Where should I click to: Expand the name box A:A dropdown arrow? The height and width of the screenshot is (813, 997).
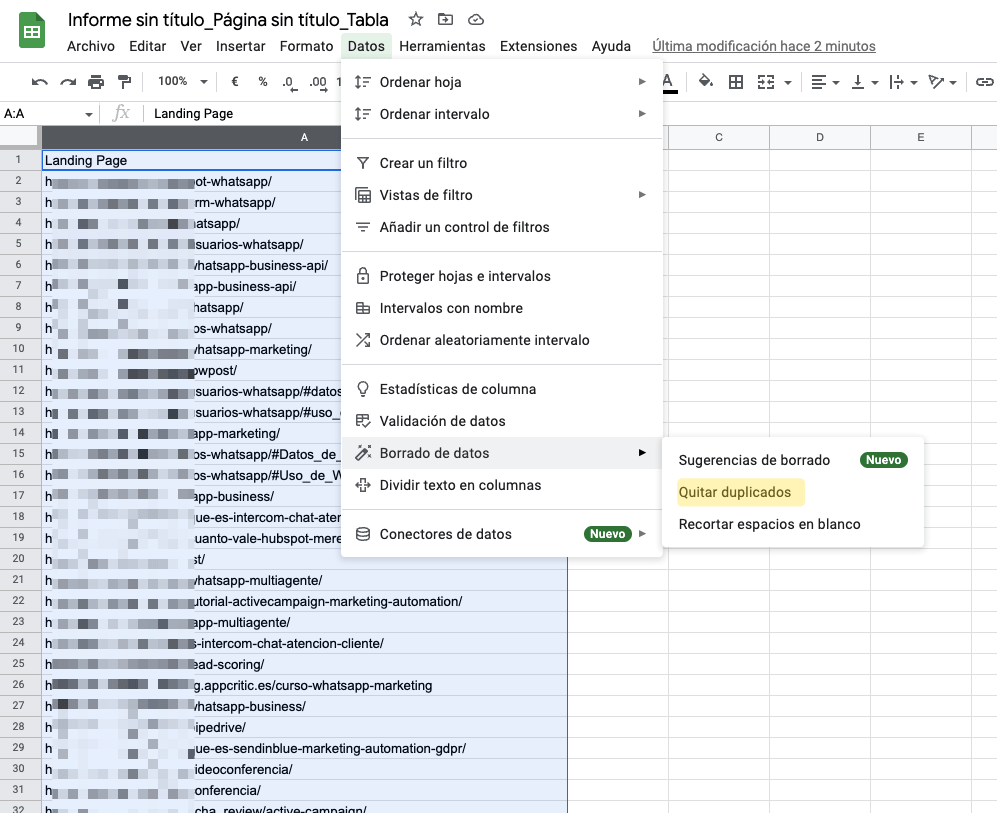tap(89, 114)
